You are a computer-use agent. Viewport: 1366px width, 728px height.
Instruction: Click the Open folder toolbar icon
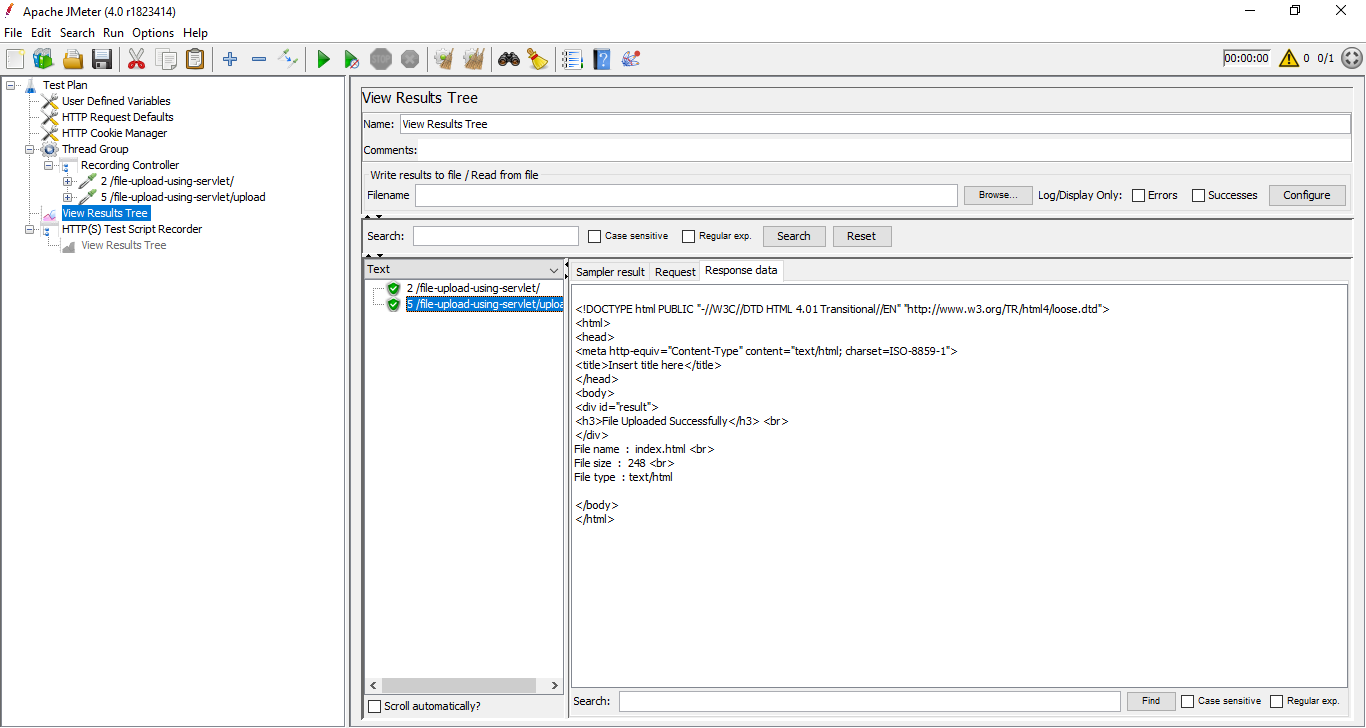(x=73, y=59)
